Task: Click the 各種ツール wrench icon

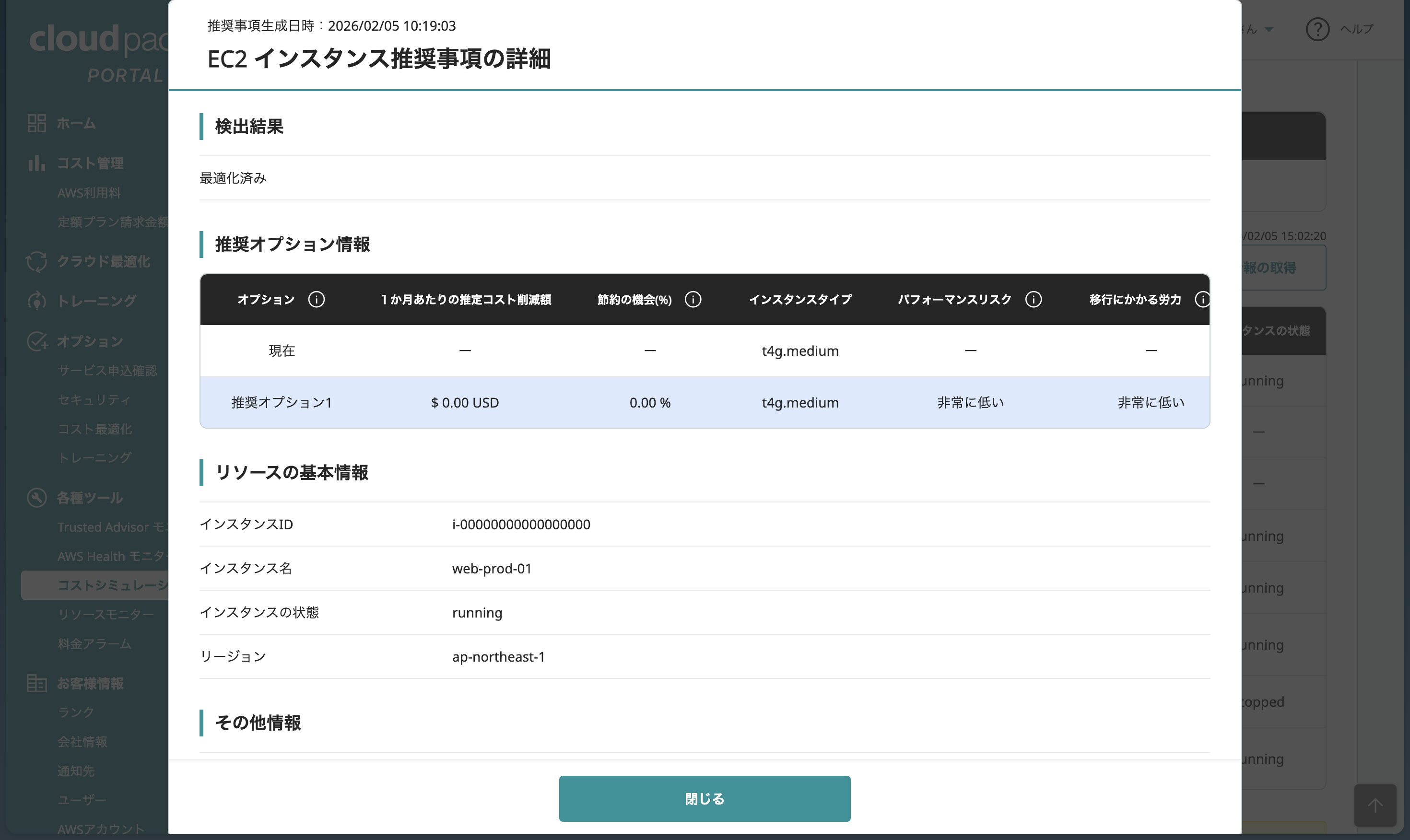Action: coord(37,498)
